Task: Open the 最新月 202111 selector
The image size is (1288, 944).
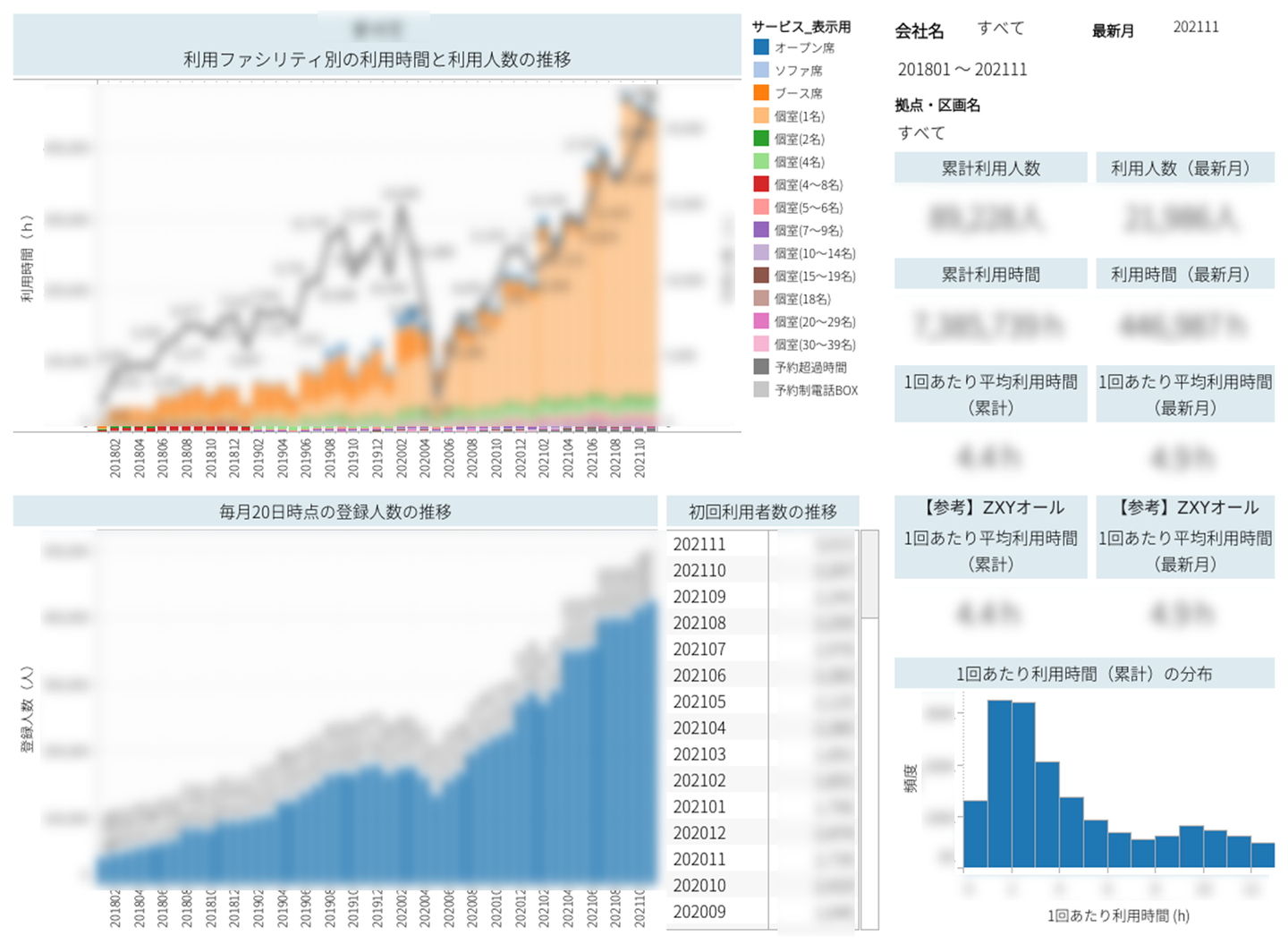Action: pos(1196,27)
